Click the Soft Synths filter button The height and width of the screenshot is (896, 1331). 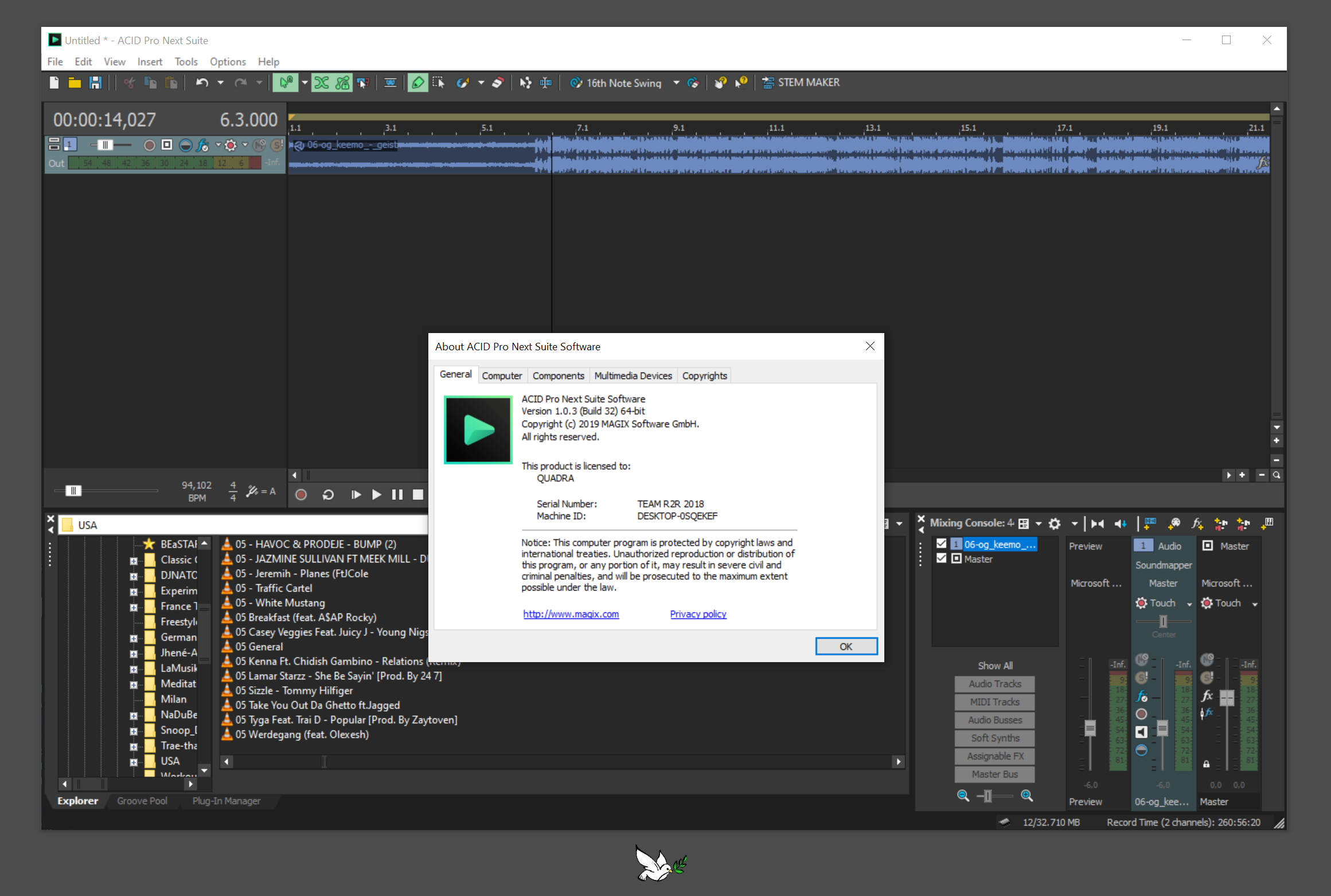point(994,738)
